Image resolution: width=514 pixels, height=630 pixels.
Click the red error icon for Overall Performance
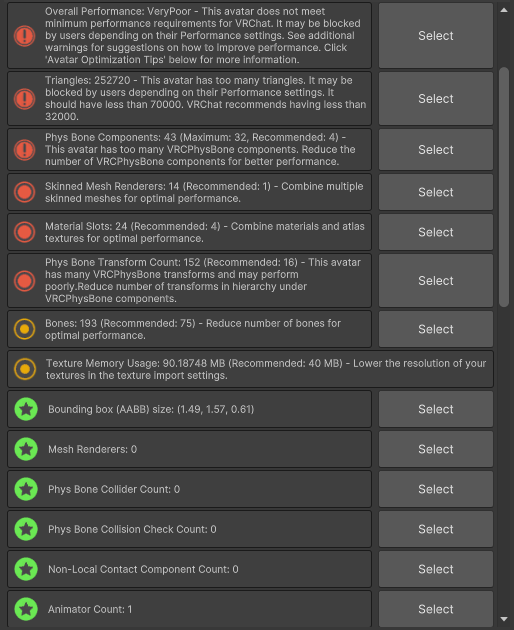pyautogui.click(x=25, y=36)
